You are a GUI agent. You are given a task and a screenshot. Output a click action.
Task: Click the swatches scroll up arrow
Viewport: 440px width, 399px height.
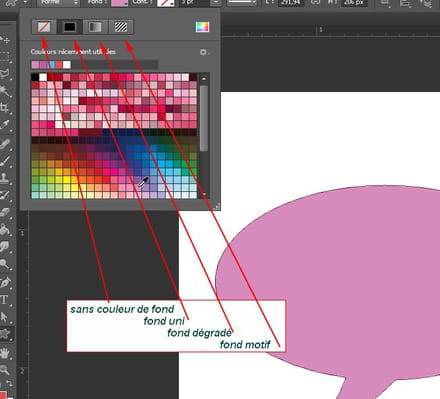(x=204, y=79)
